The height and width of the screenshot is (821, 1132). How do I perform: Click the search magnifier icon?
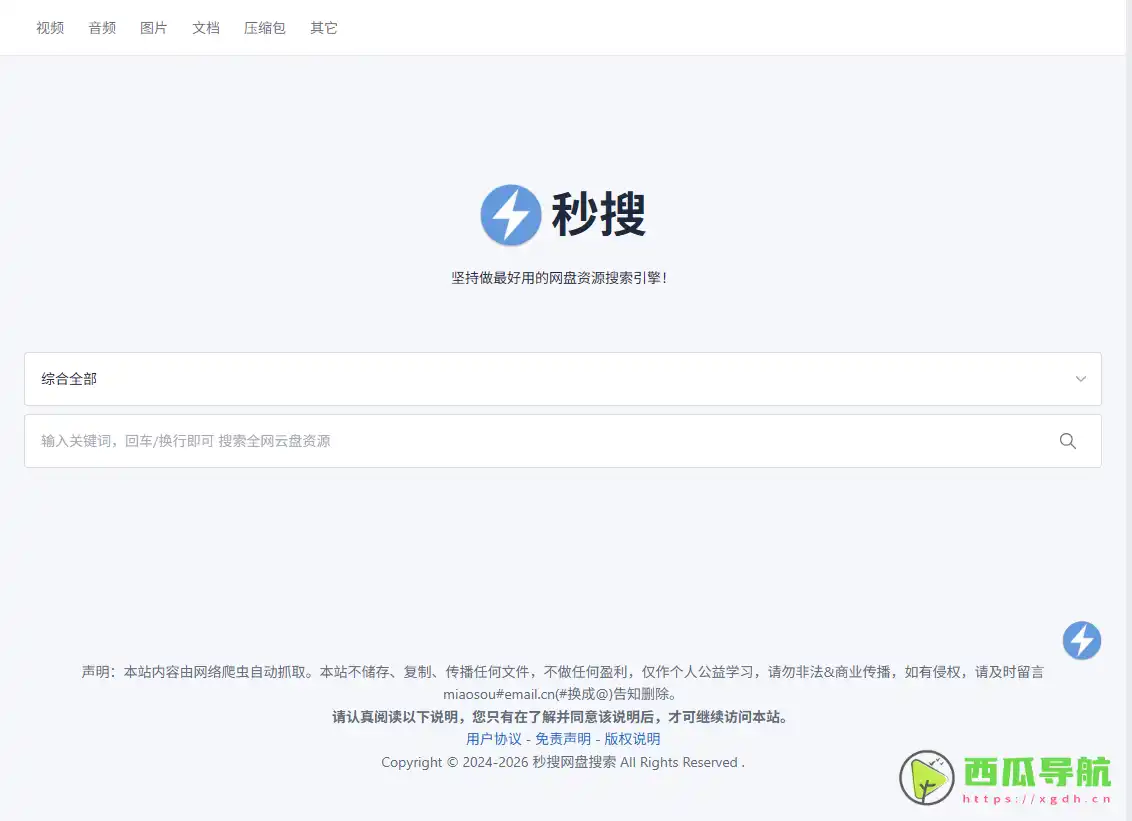[x=1067, y=441]
